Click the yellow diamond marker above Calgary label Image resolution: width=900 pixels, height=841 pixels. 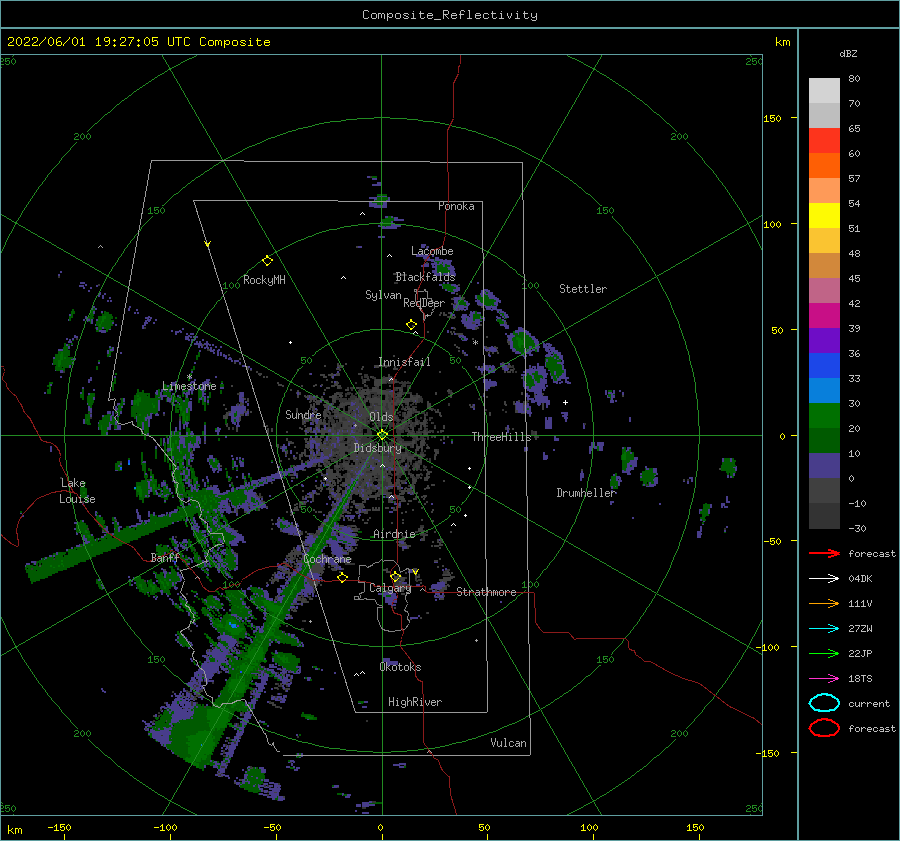tap(395, 576)
